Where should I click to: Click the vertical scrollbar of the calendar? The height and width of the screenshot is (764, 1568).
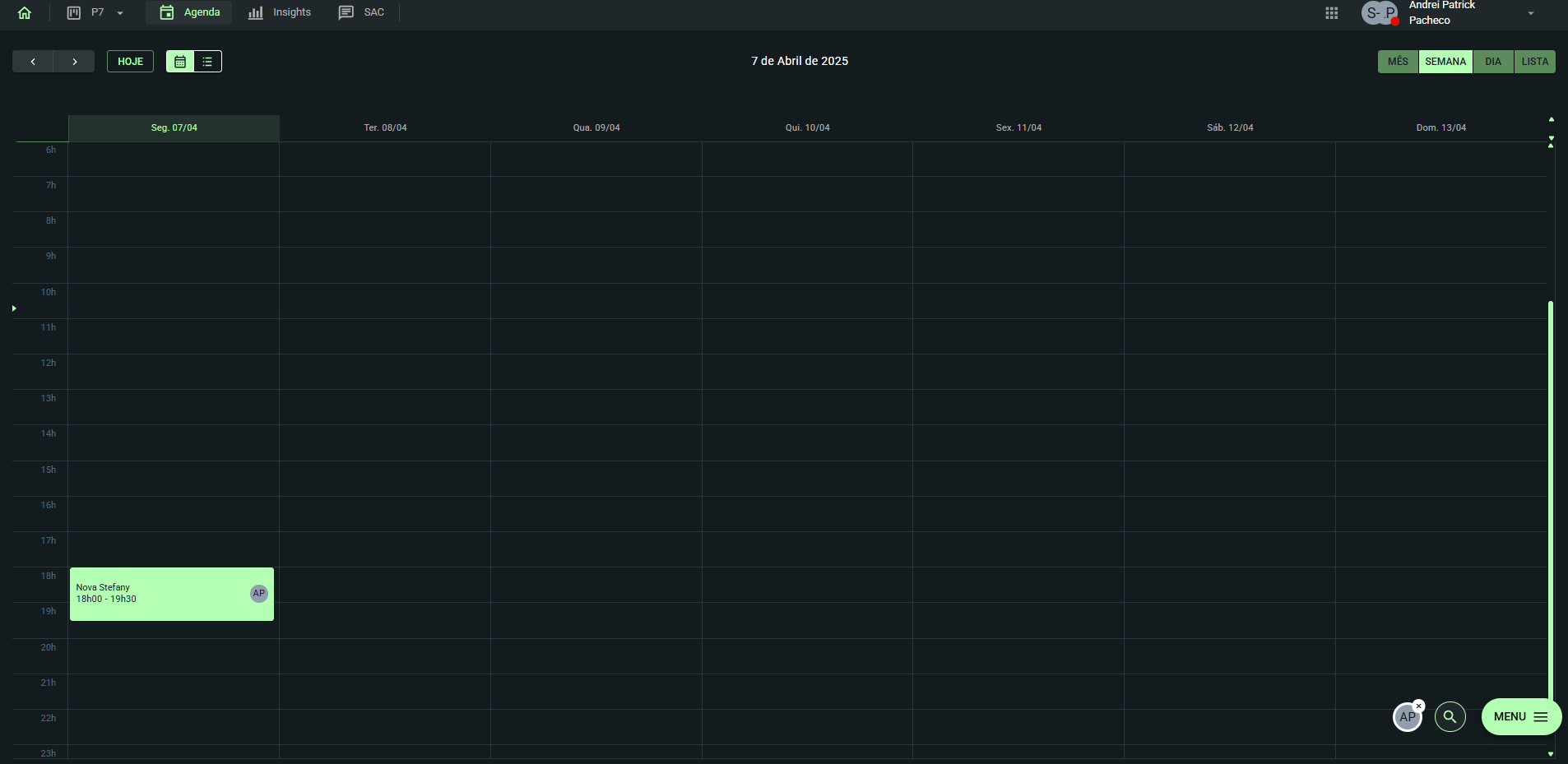tap(1551, 493)
